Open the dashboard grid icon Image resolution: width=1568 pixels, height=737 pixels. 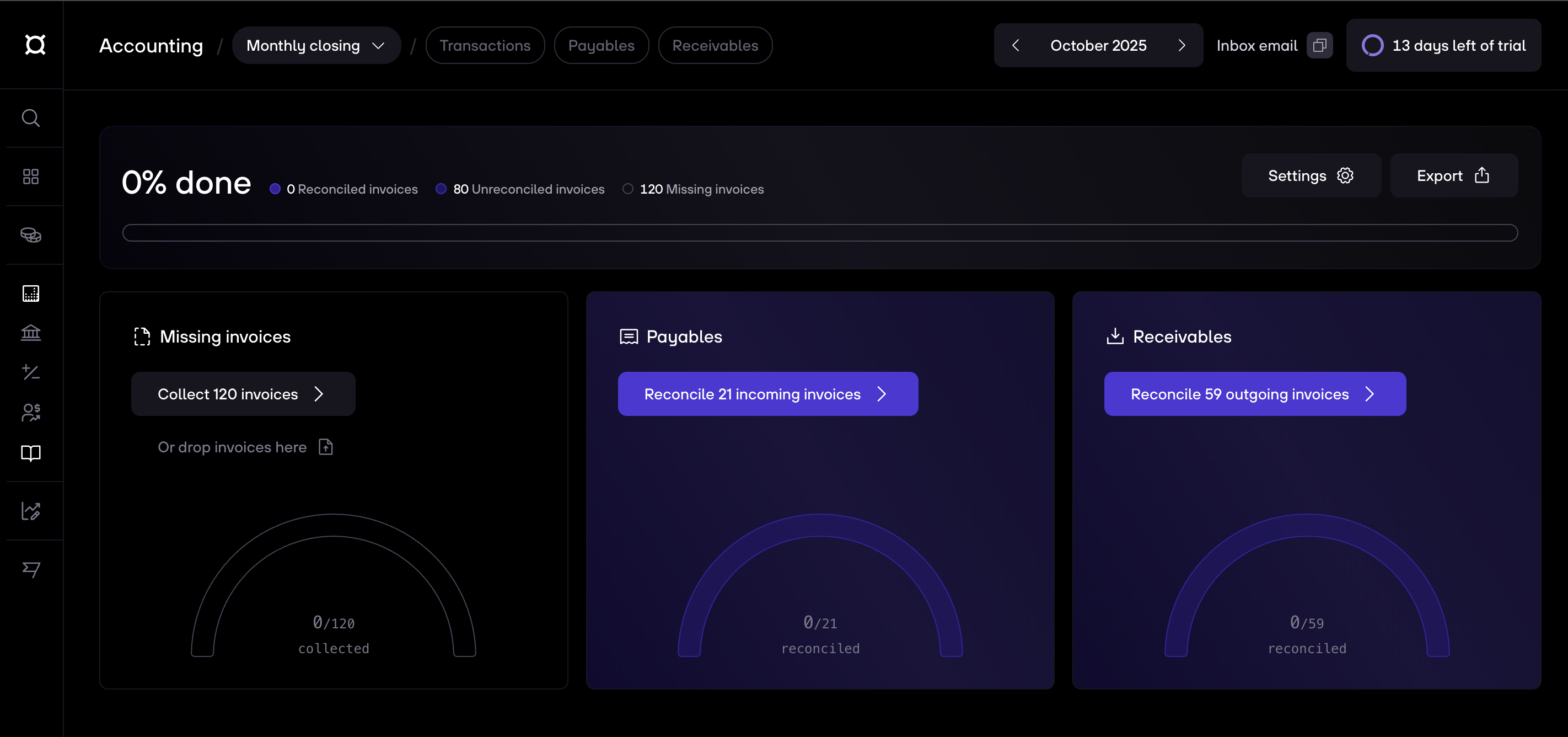(31, 177)
